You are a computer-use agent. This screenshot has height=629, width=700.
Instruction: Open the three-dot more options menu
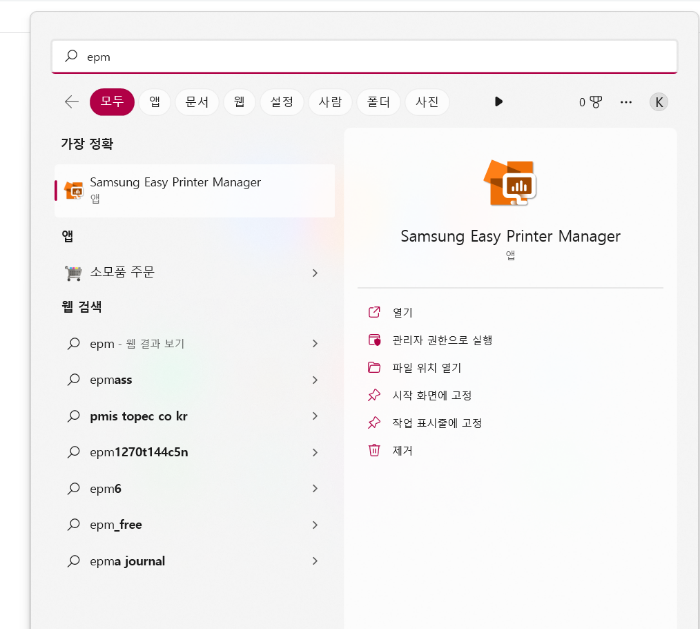(626, 102)
